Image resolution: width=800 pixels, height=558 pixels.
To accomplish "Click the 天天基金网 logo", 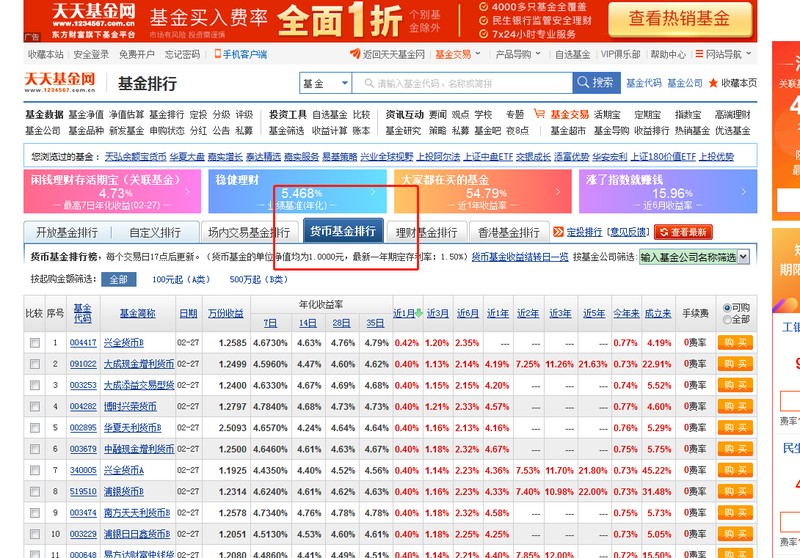I will click(x=60, y=82).
